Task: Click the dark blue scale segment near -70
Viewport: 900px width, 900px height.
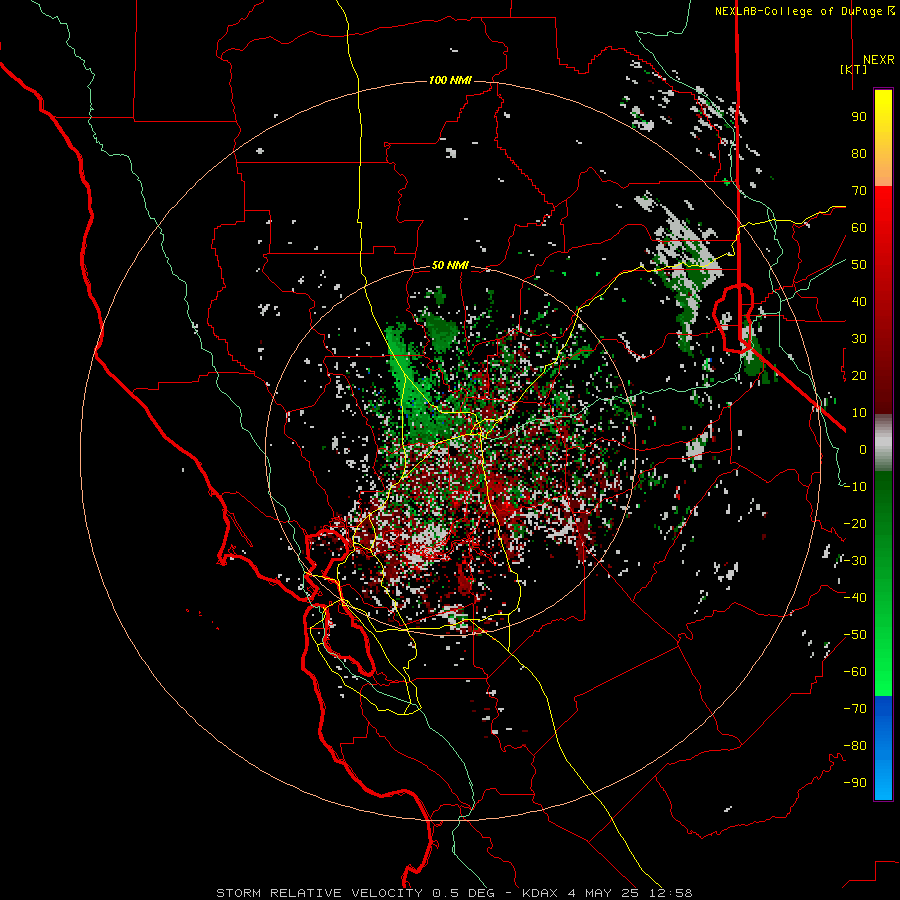Action: 883,712
